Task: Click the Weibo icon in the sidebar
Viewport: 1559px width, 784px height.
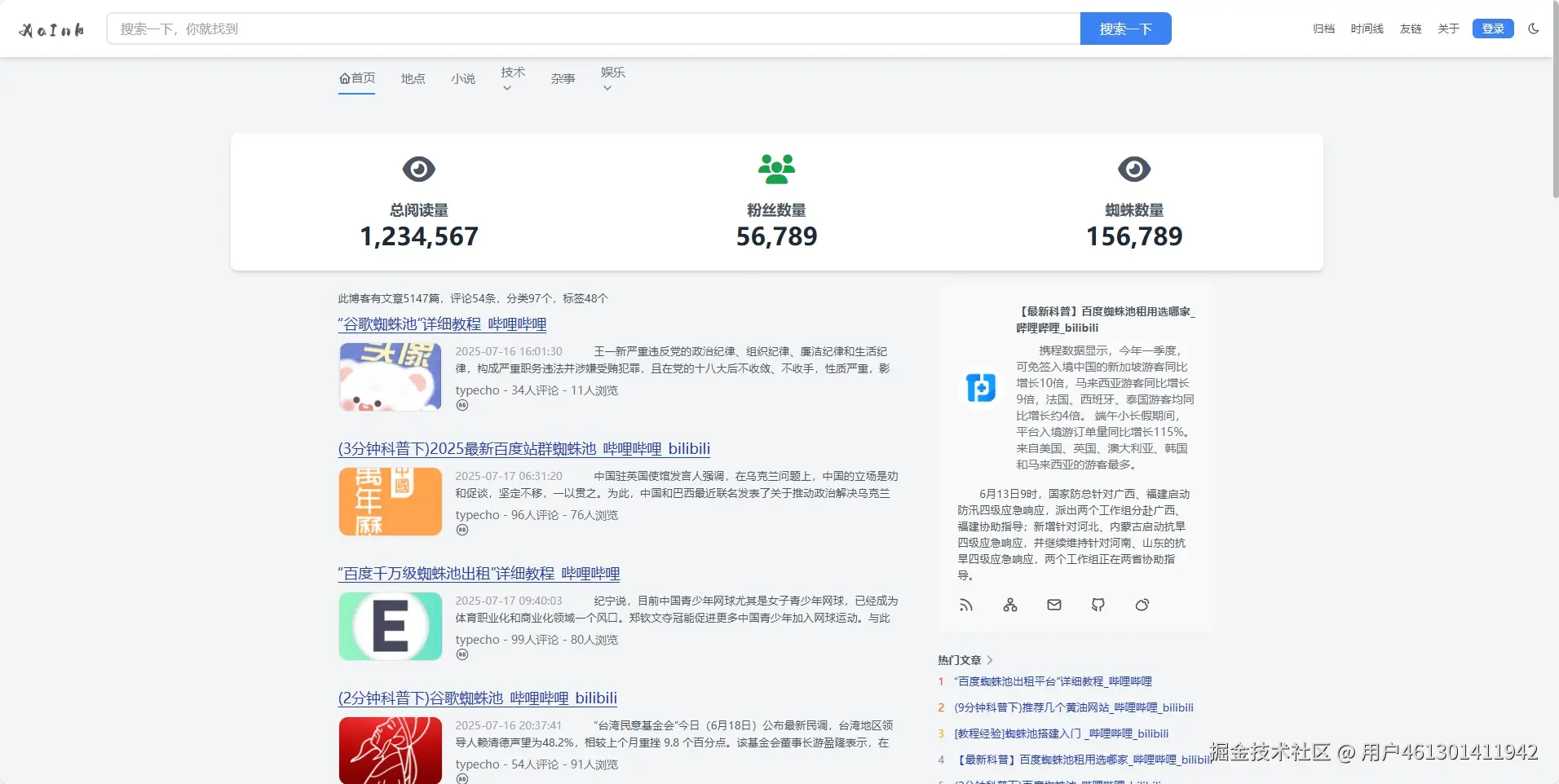Action: pos(1143,605)
